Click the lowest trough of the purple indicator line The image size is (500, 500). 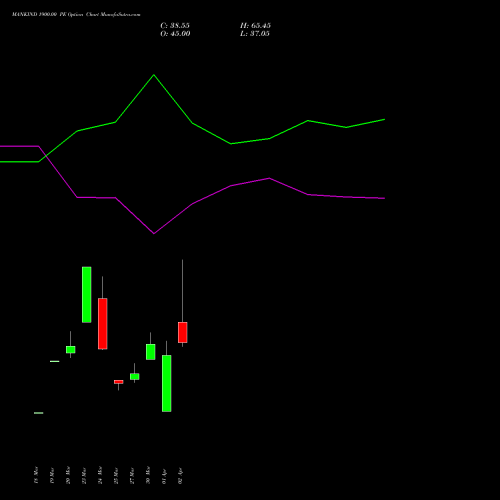[x=154, y=233]
